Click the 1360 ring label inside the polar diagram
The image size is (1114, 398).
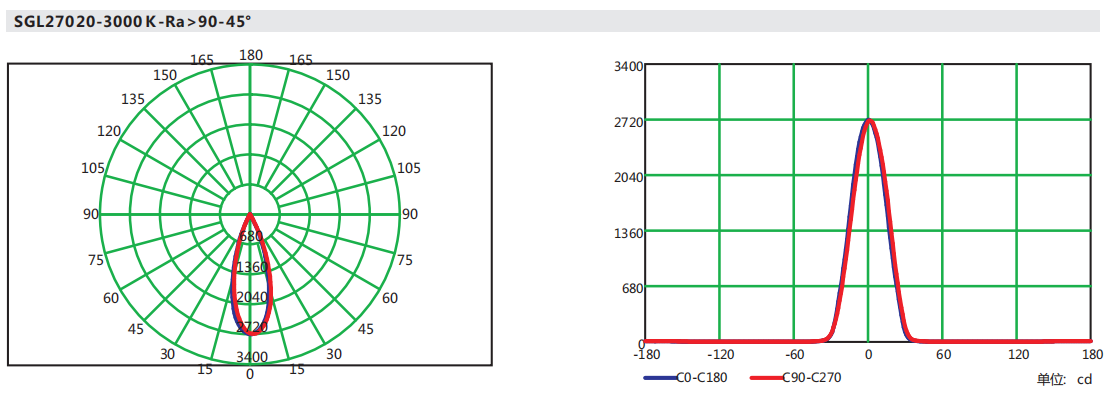252,267
